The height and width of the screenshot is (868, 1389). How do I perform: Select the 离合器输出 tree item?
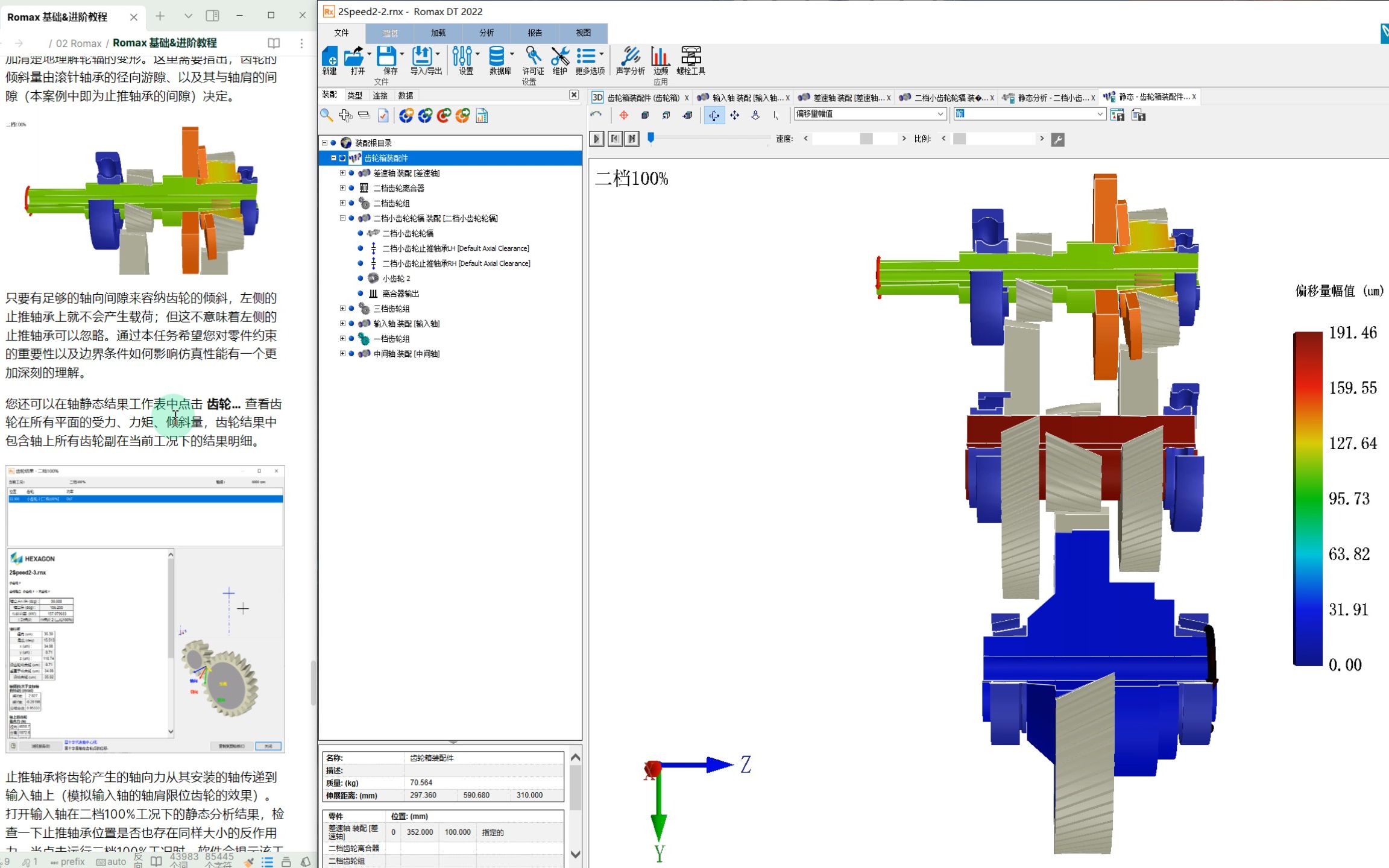400,294
